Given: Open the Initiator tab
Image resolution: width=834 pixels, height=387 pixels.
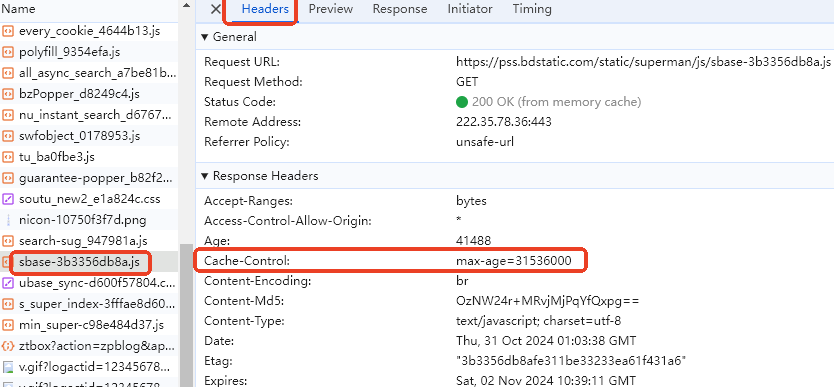Looking at the screenshot, I should coord(470,9).
